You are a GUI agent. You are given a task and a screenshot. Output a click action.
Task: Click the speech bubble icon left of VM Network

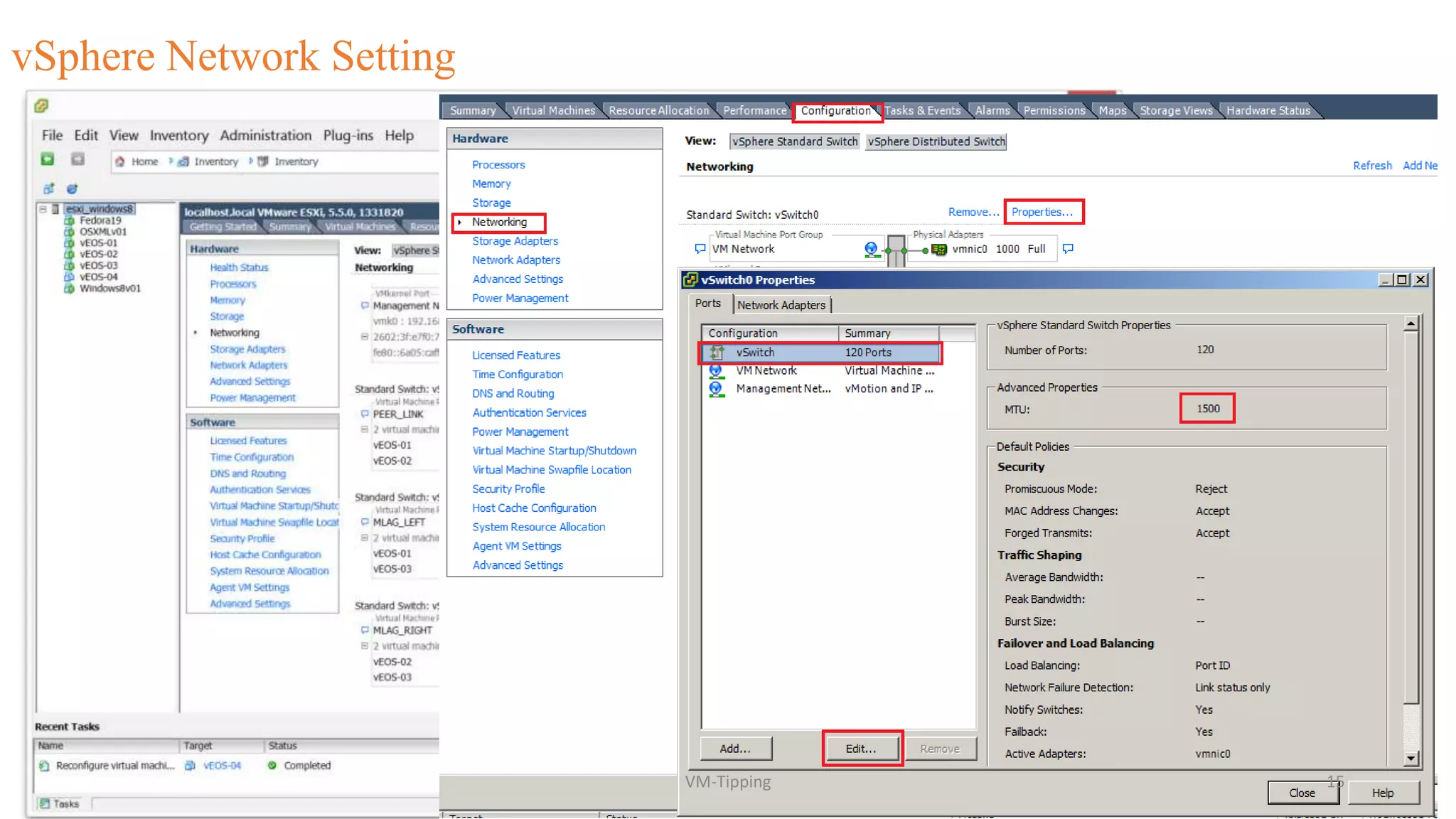click(700, 249)
